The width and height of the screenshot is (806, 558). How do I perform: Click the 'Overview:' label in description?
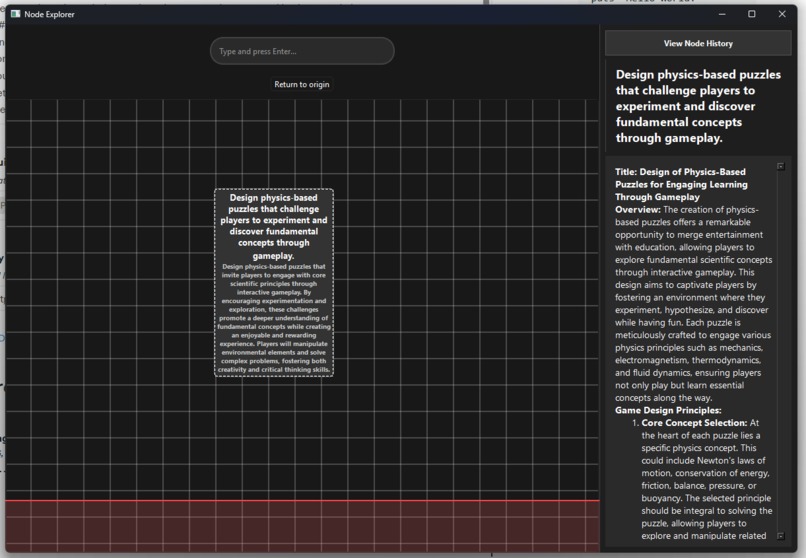pyautogui.click(x=638, y=210)
